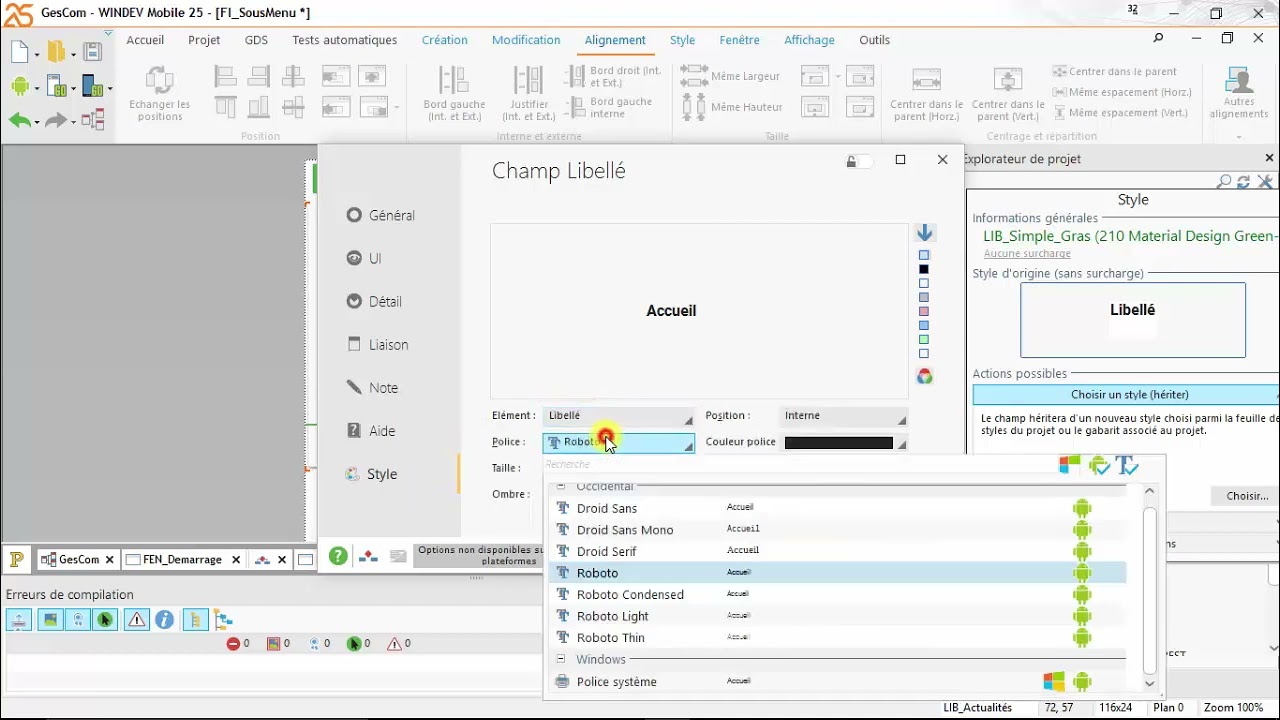Image resolution: width=1280 pixels, height=720 pixels.
Task: Click font list scrollbar down arrow
Action: [x=1149, y=684]
